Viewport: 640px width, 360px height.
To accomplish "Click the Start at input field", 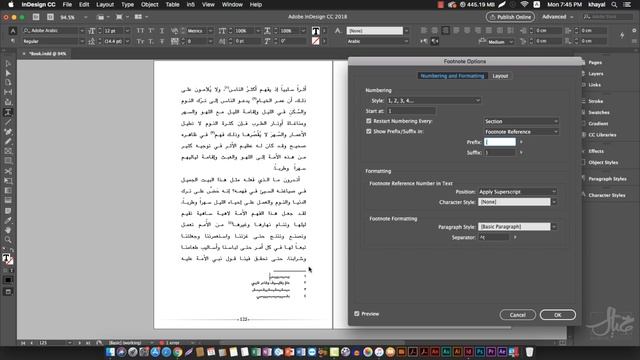I will [411, 111].
